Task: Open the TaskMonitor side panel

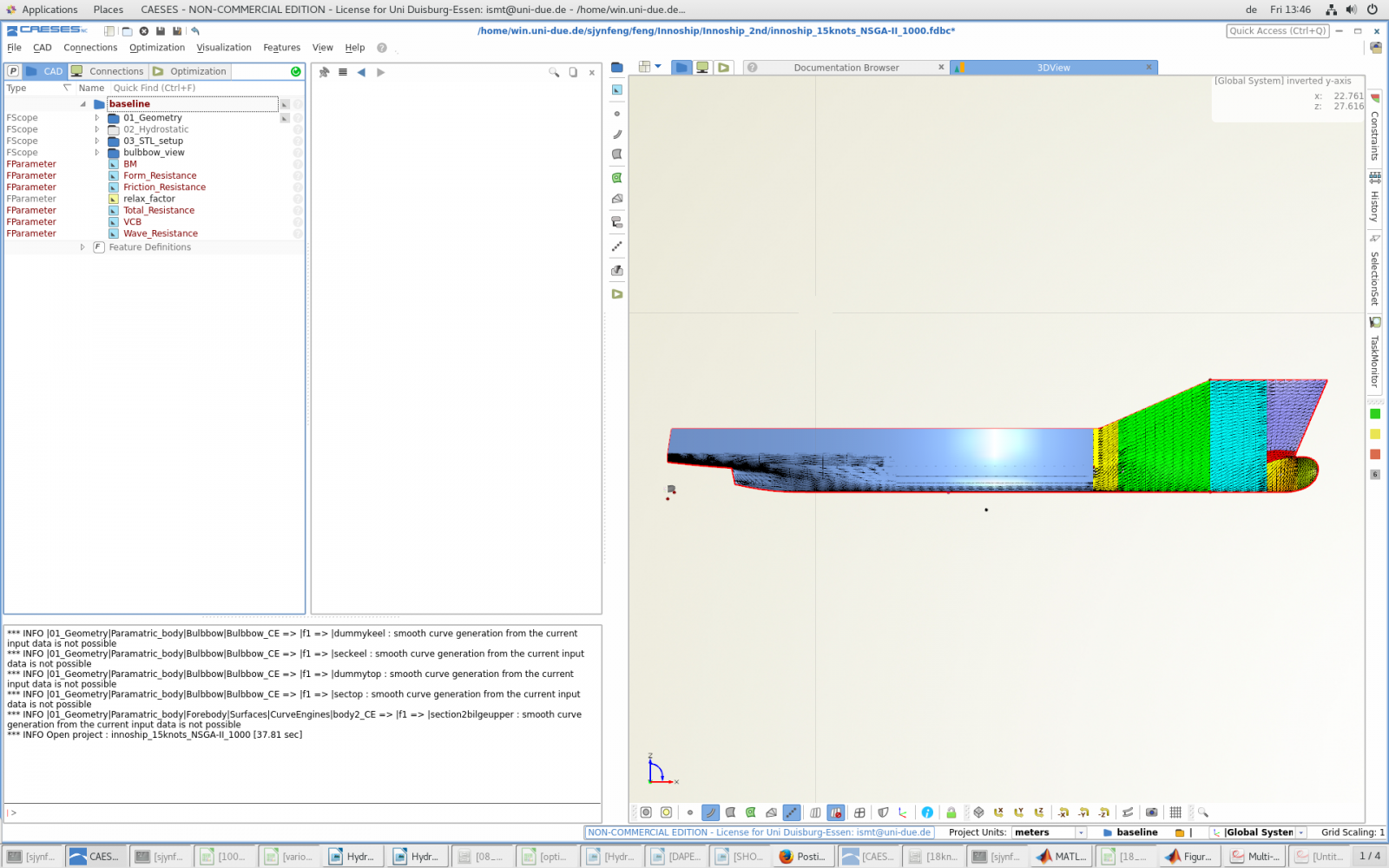Action: 1375,352
